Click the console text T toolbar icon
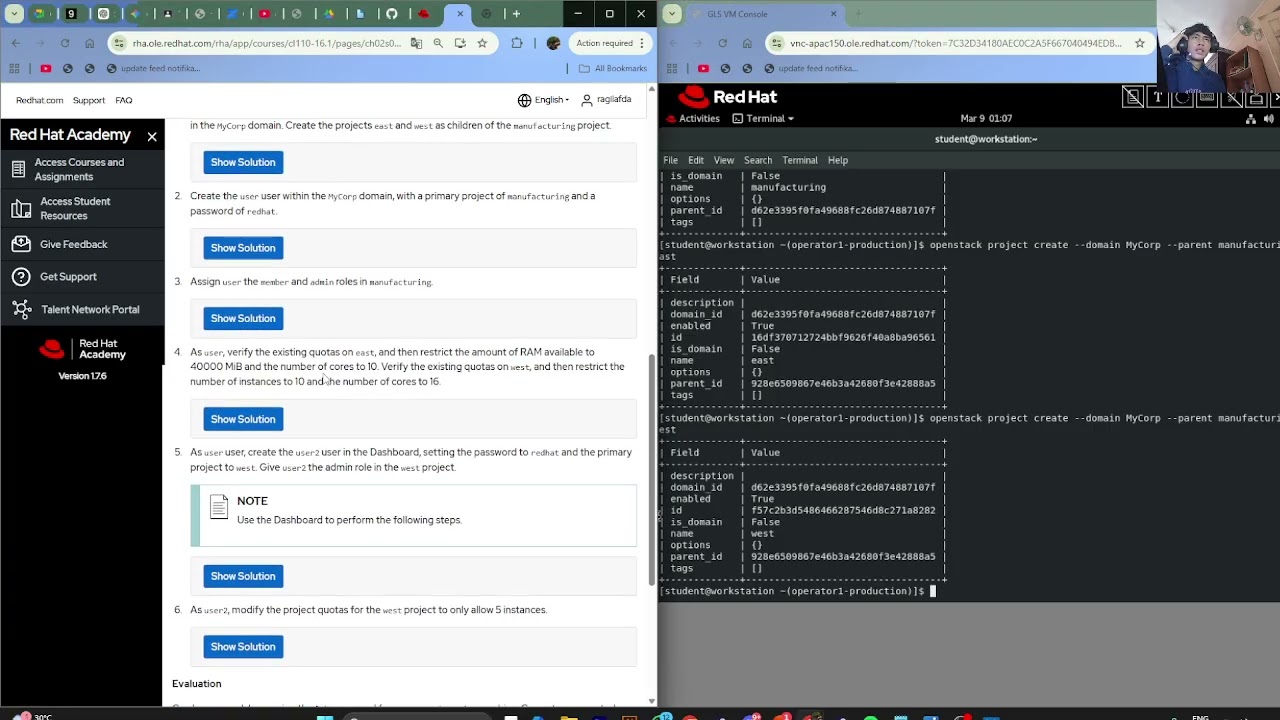1280x720 pixels. pyautogui.click(x=1157, y=97)
